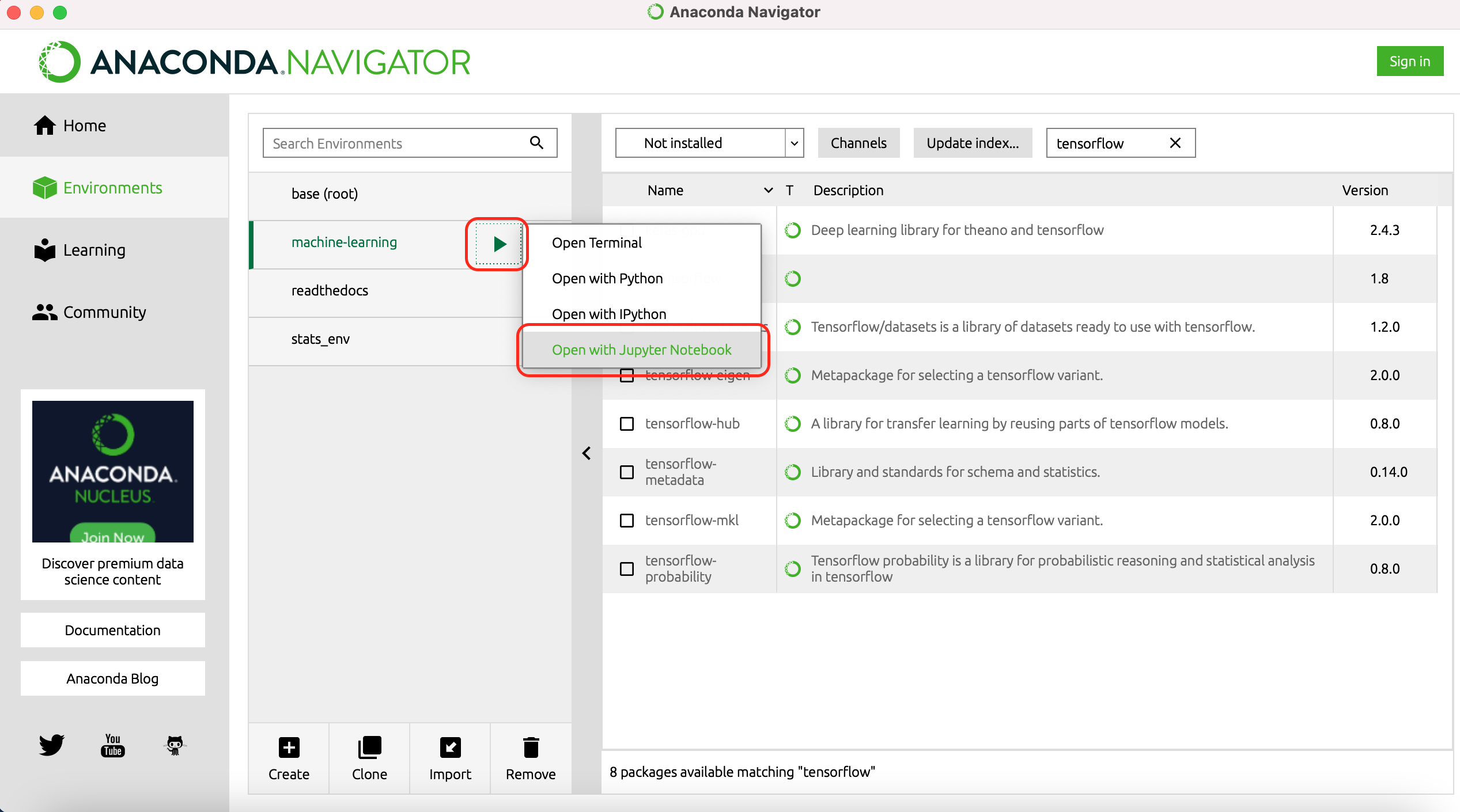Open the Channels button
Viewport: 1460px width, 812px height.
click(x=858, y=143)
